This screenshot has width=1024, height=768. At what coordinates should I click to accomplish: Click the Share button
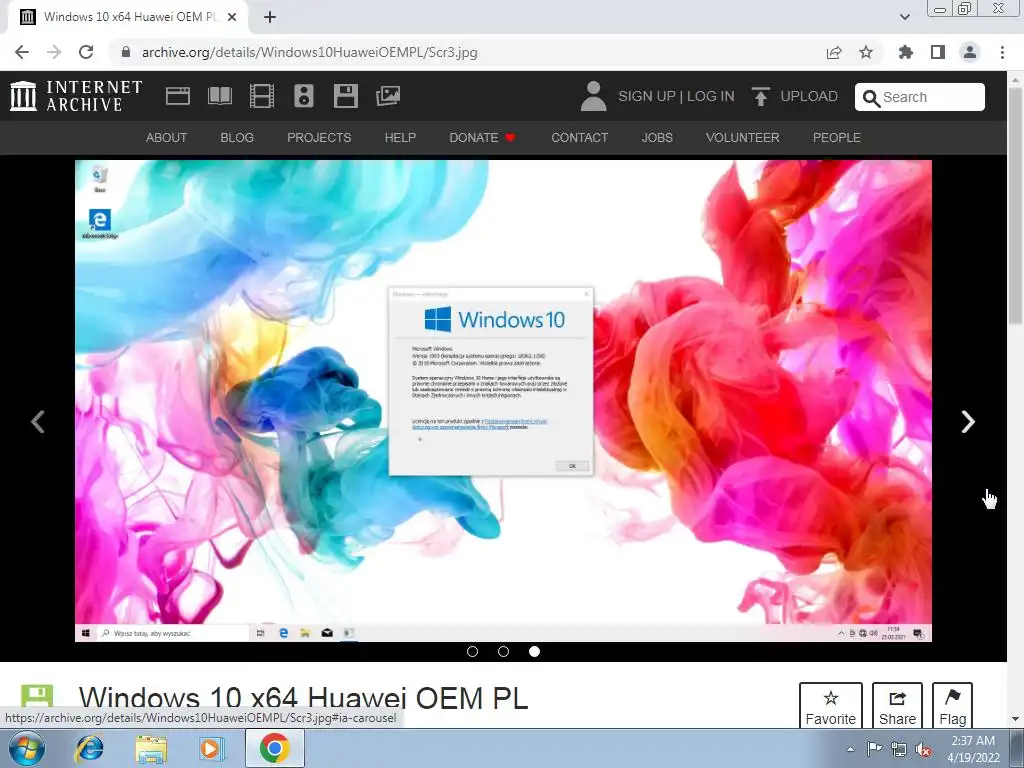[897, 706]
